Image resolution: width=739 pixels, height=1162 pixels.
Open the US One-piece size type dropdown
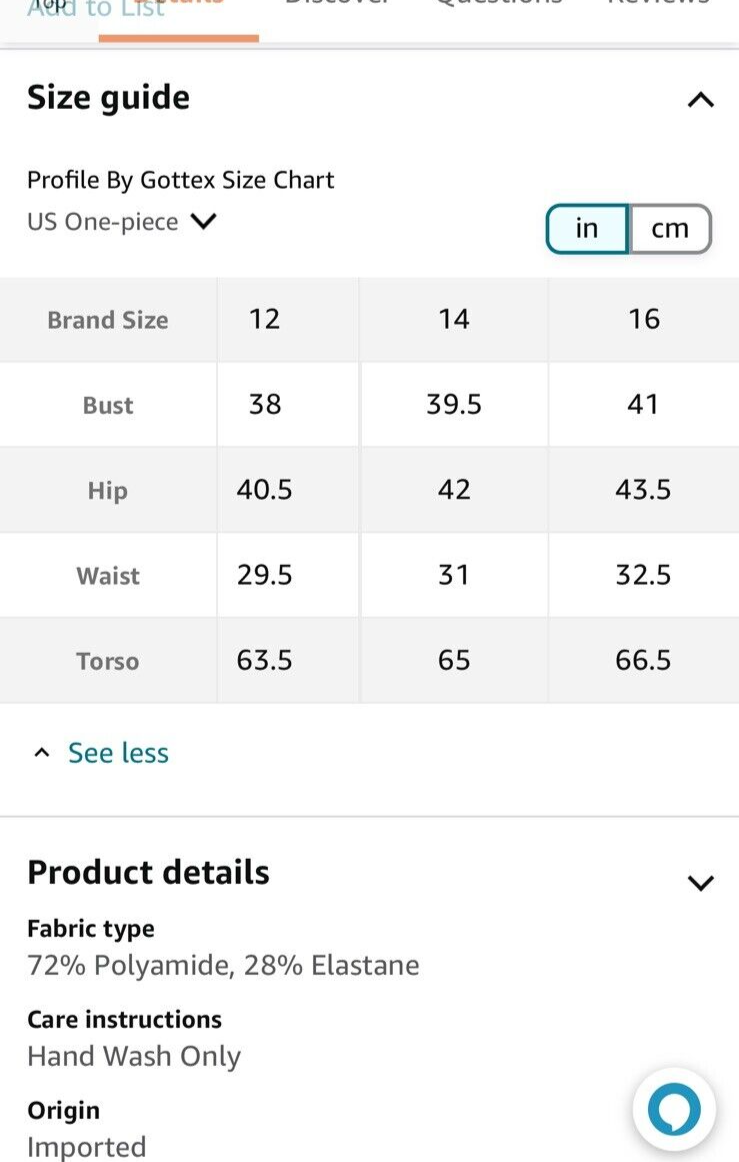[x=122, y=222]
